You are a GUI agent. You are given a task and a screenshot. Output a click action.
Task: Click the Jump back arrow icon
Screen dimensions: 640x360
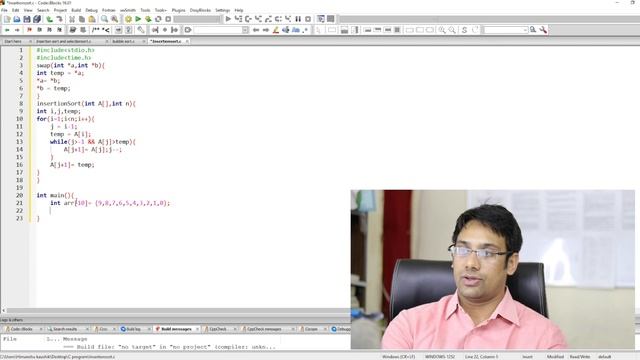tap(7, 30)
